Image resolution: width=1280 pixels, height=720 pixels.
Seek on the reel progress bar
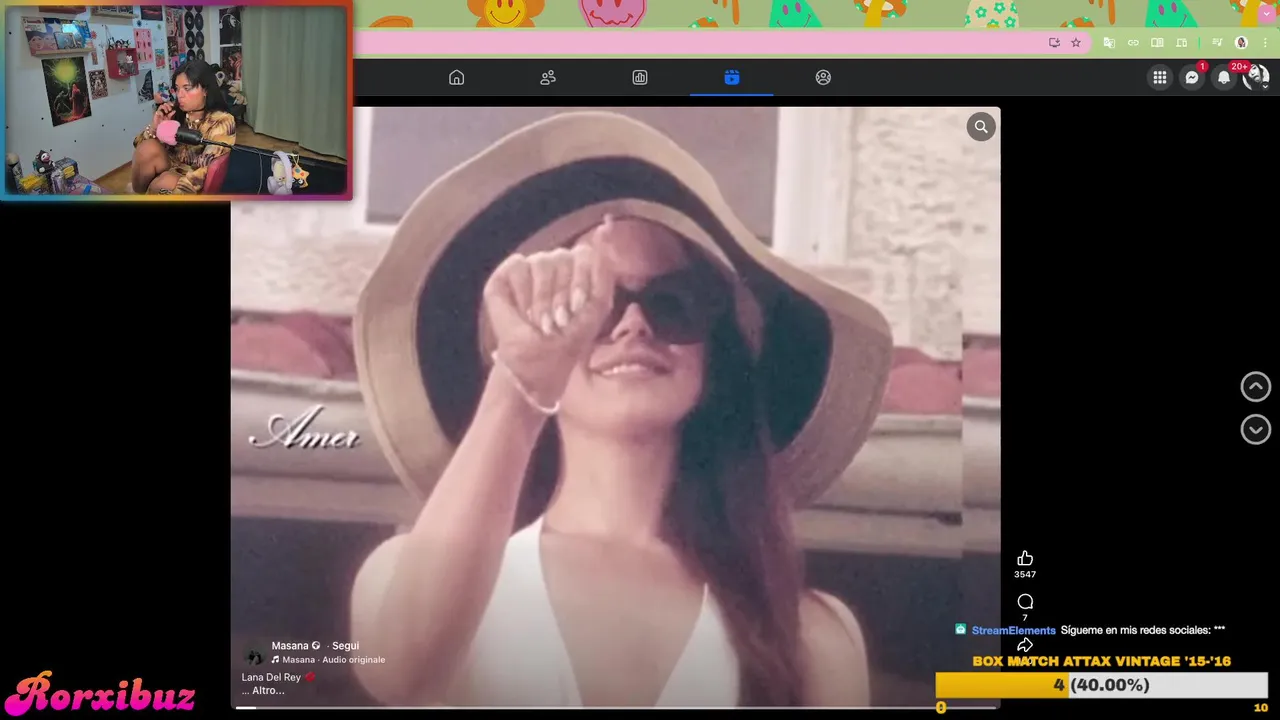point(615,707)
